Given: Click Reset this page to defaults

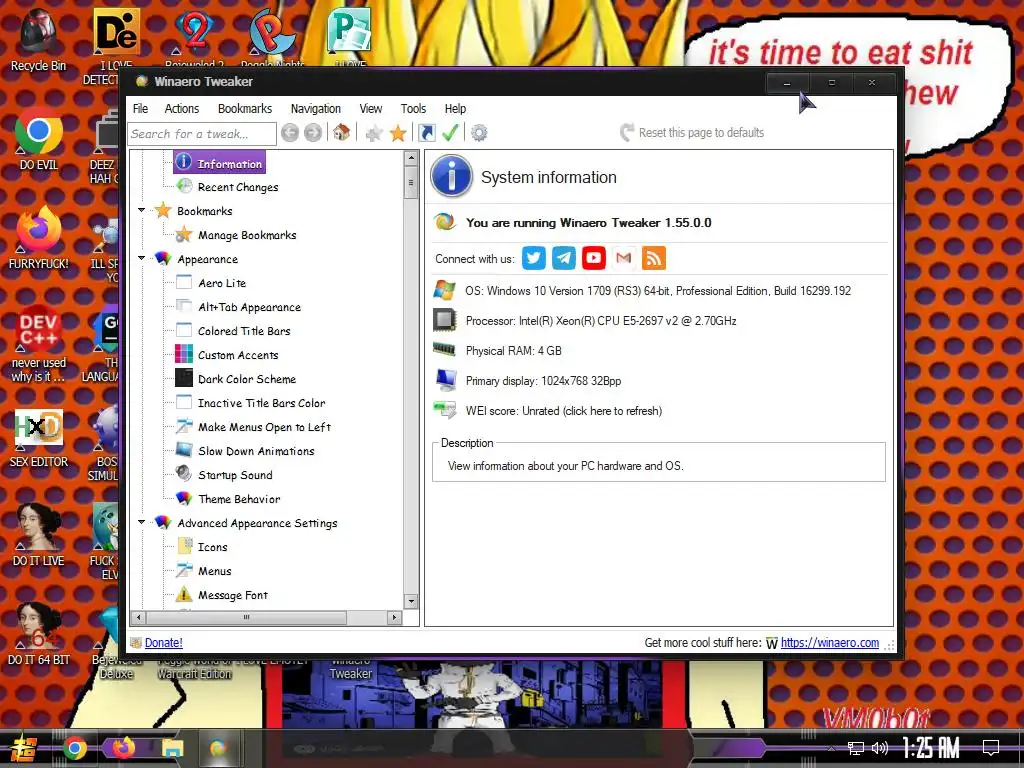Looking at the screenshot, I should point(692,133).
